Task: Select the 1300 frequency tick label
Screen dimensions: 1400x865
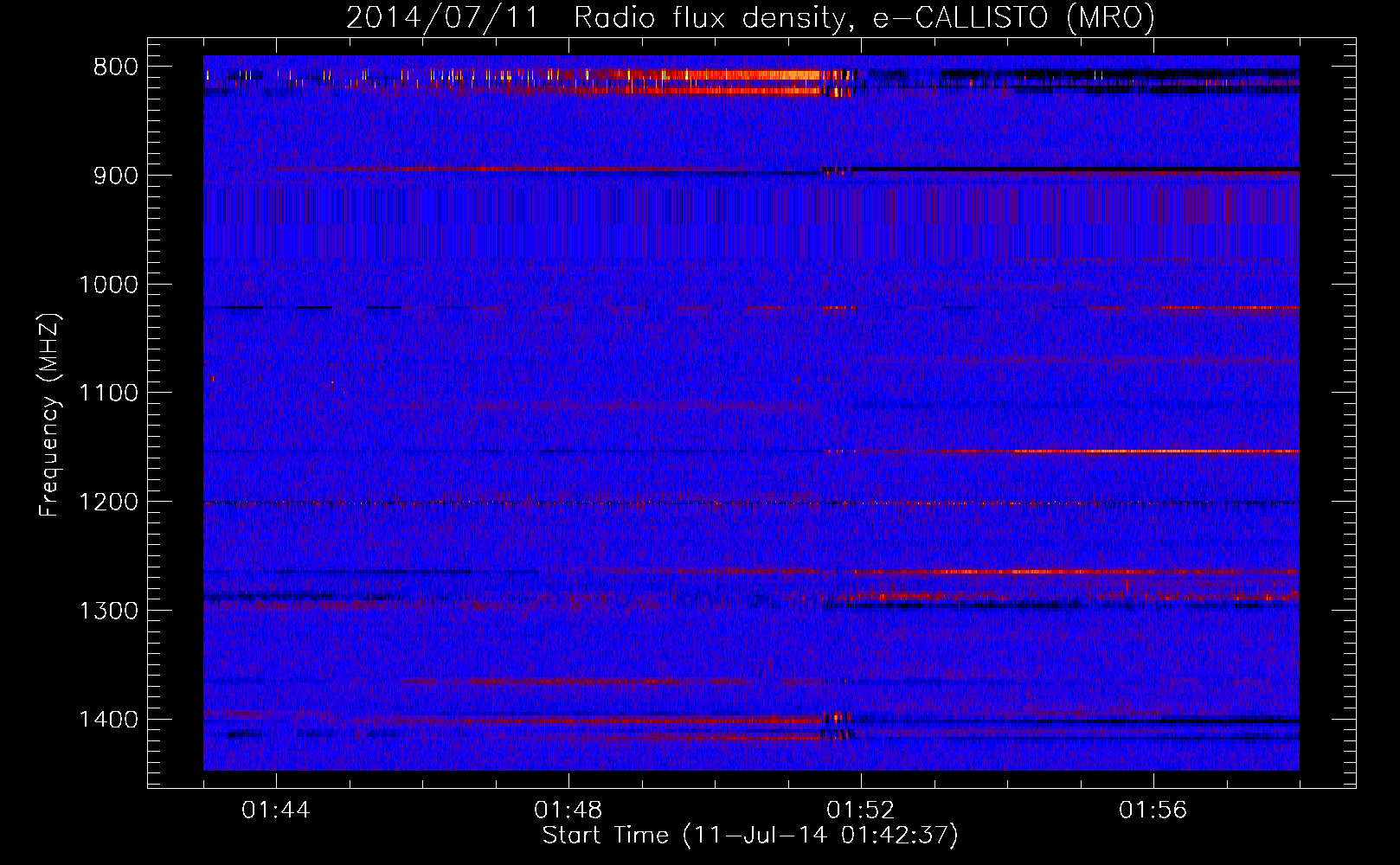Action: 108,611
